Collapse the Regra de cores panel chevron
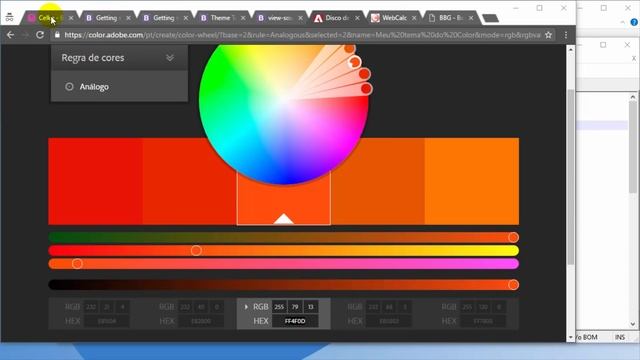The image size is (640, 360). pos(170,58)
